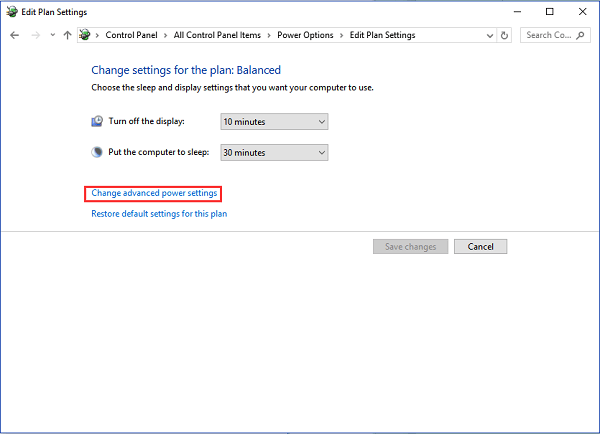Go up one level with the up arrow
This screenshot has width=600, height=434.
67,35
